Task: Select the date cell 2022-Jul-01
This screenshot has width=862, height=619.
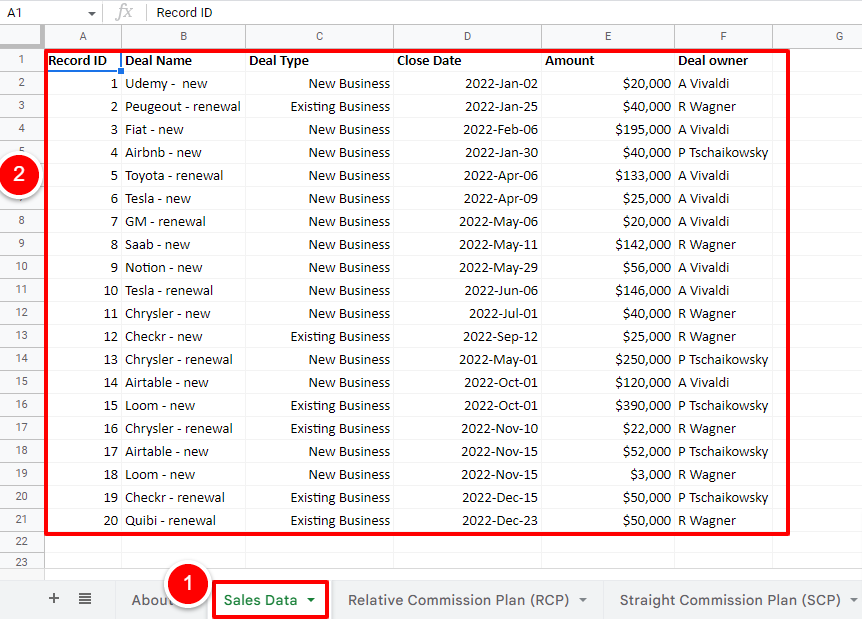Action: [x=467, y=314]
